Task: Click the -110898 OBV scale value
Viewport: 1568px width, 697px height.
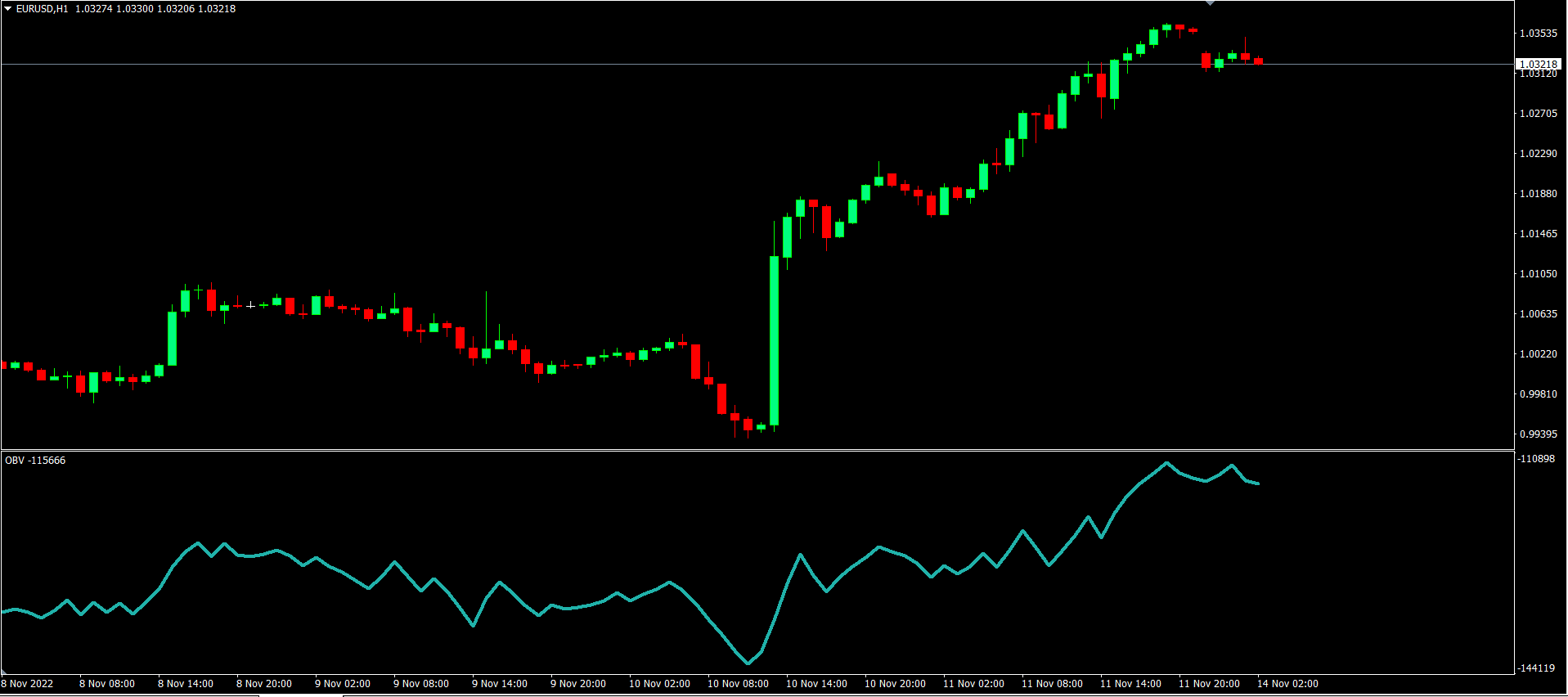Action: 1536,459
